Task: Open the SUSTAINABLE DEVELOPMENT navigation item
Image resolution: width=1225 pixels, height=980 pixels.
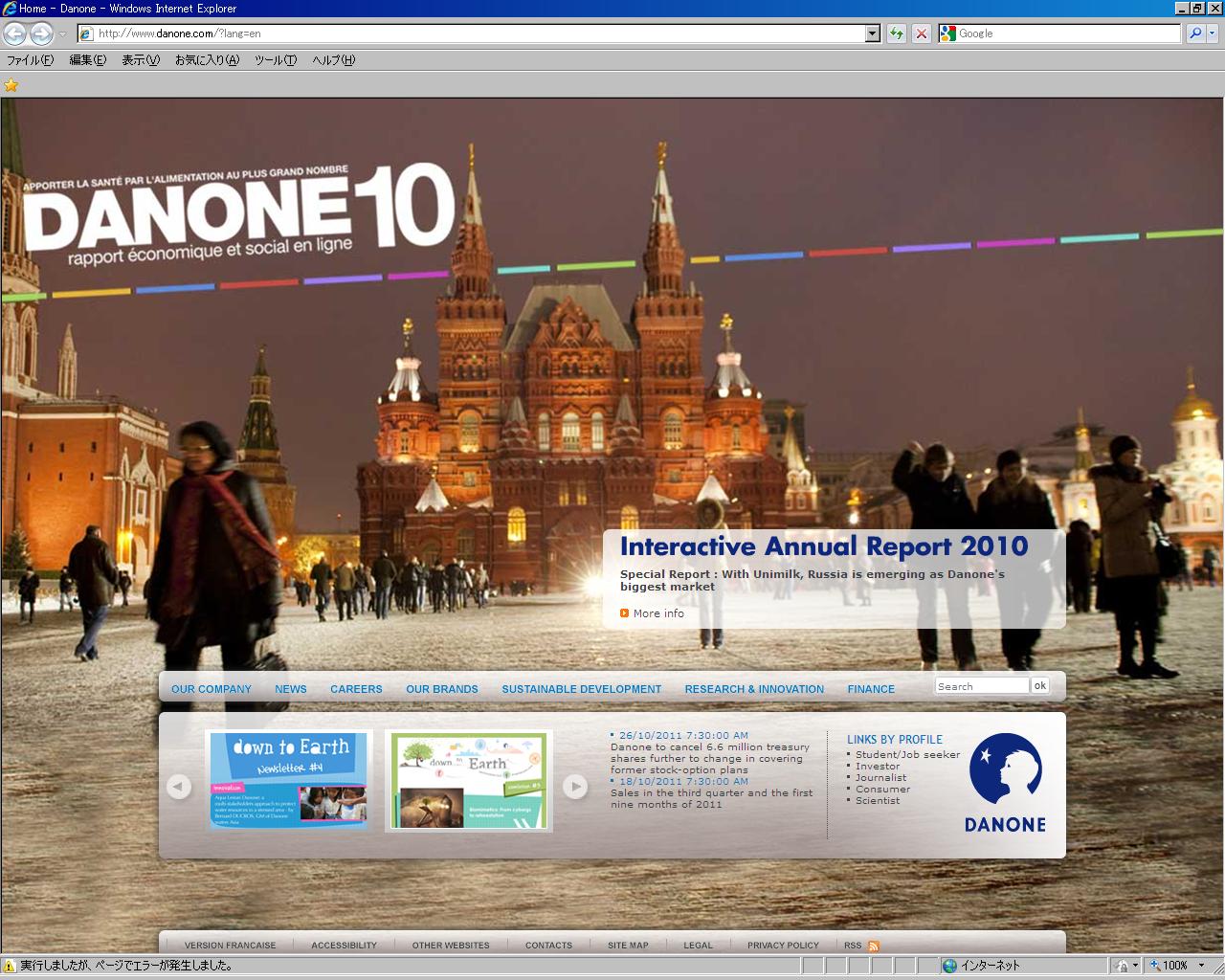Action: [582, 689]
